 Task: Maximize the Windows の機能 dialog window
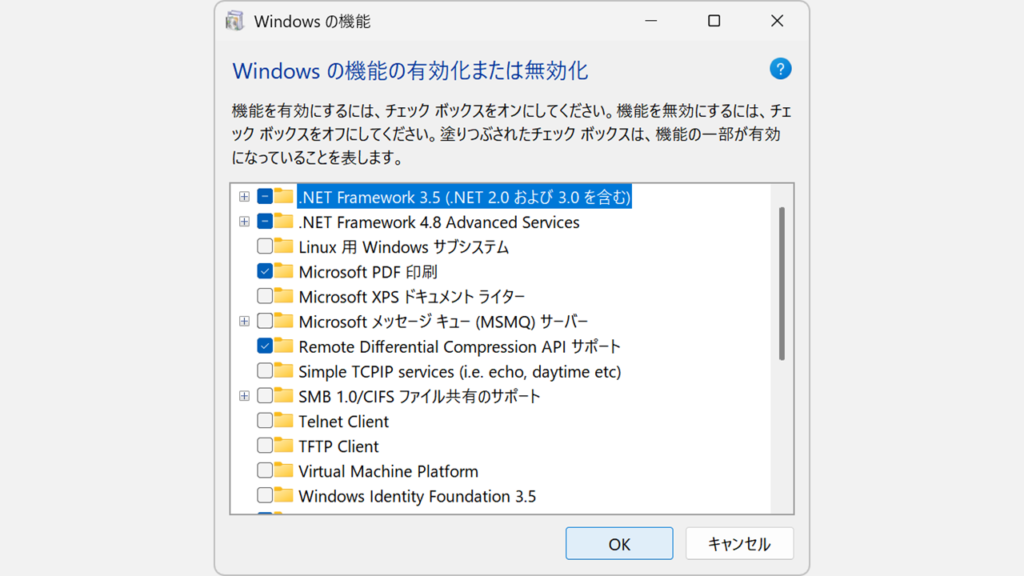(714, 21)
